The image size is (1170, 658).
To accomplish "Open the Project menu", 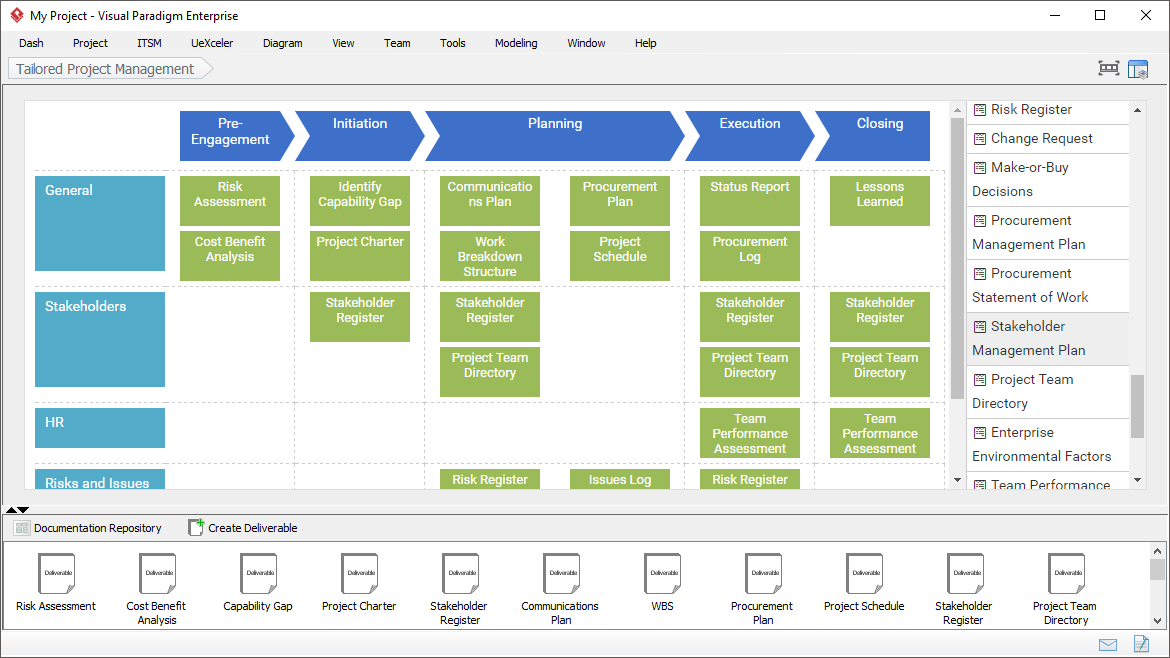I will [90, 43].
